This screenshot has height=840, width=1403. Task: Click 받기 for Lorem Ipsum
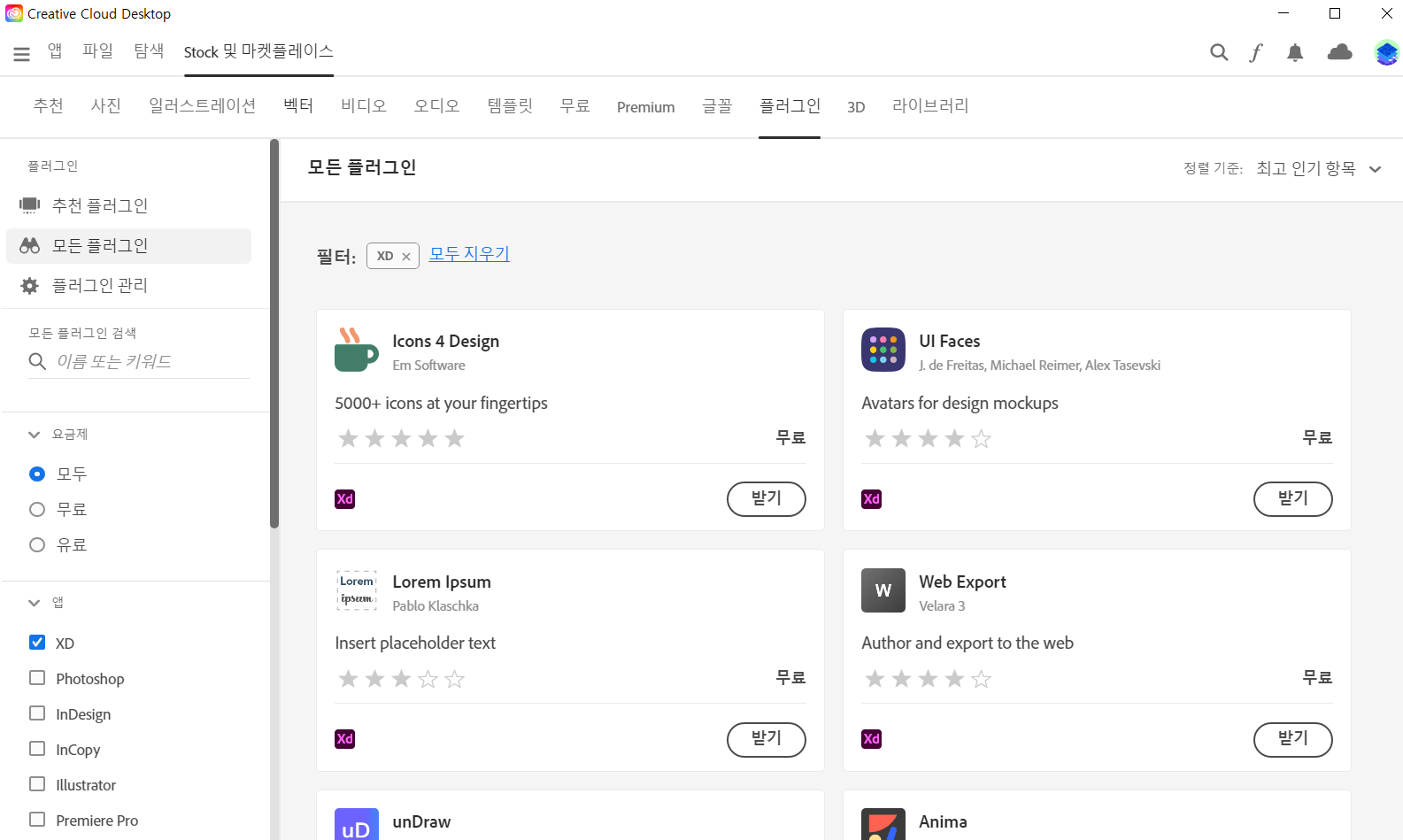[x=767, y=739]
